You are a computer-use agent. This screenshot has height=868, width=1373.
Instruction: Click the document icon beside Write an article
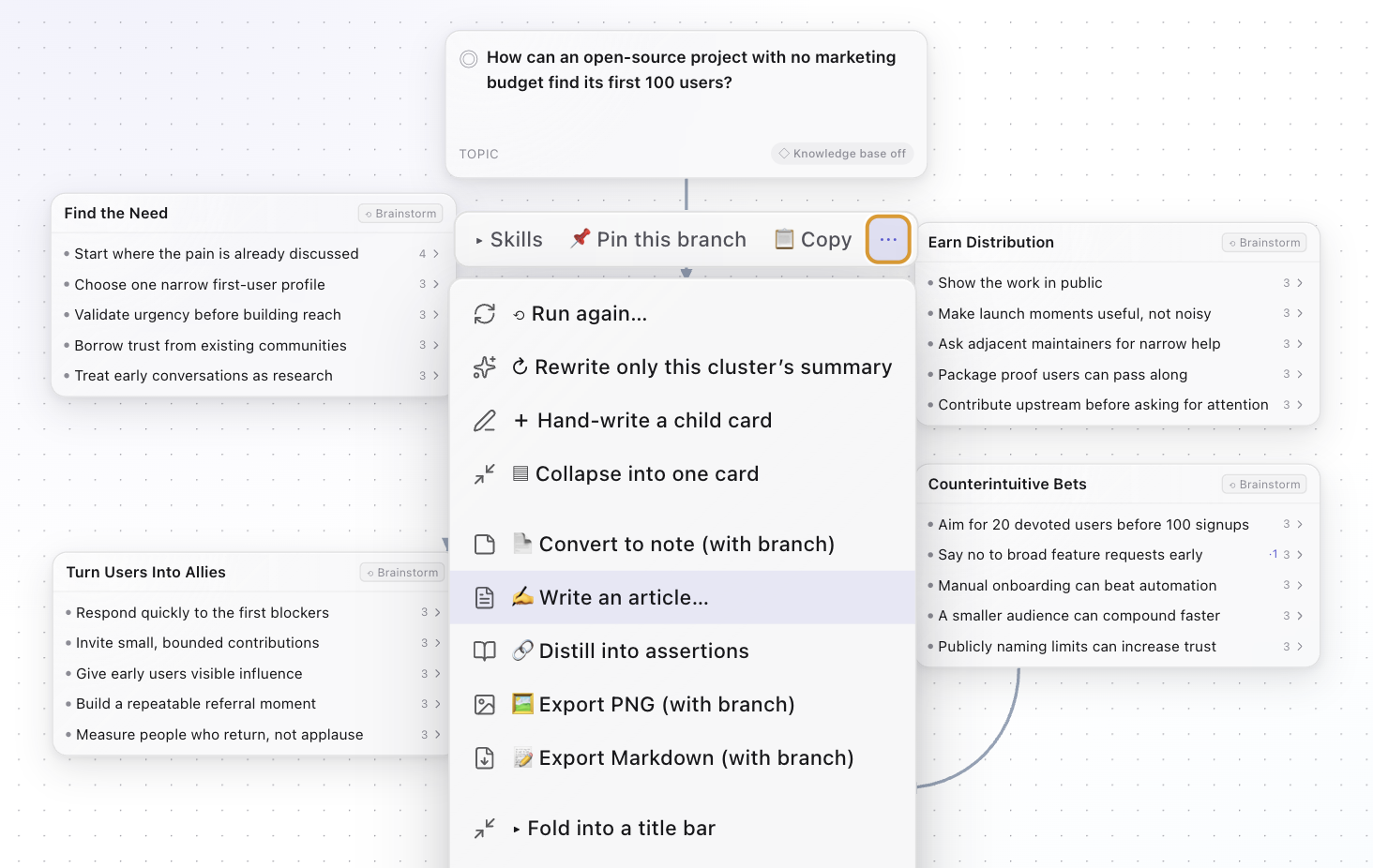click(x=484, y=598)
